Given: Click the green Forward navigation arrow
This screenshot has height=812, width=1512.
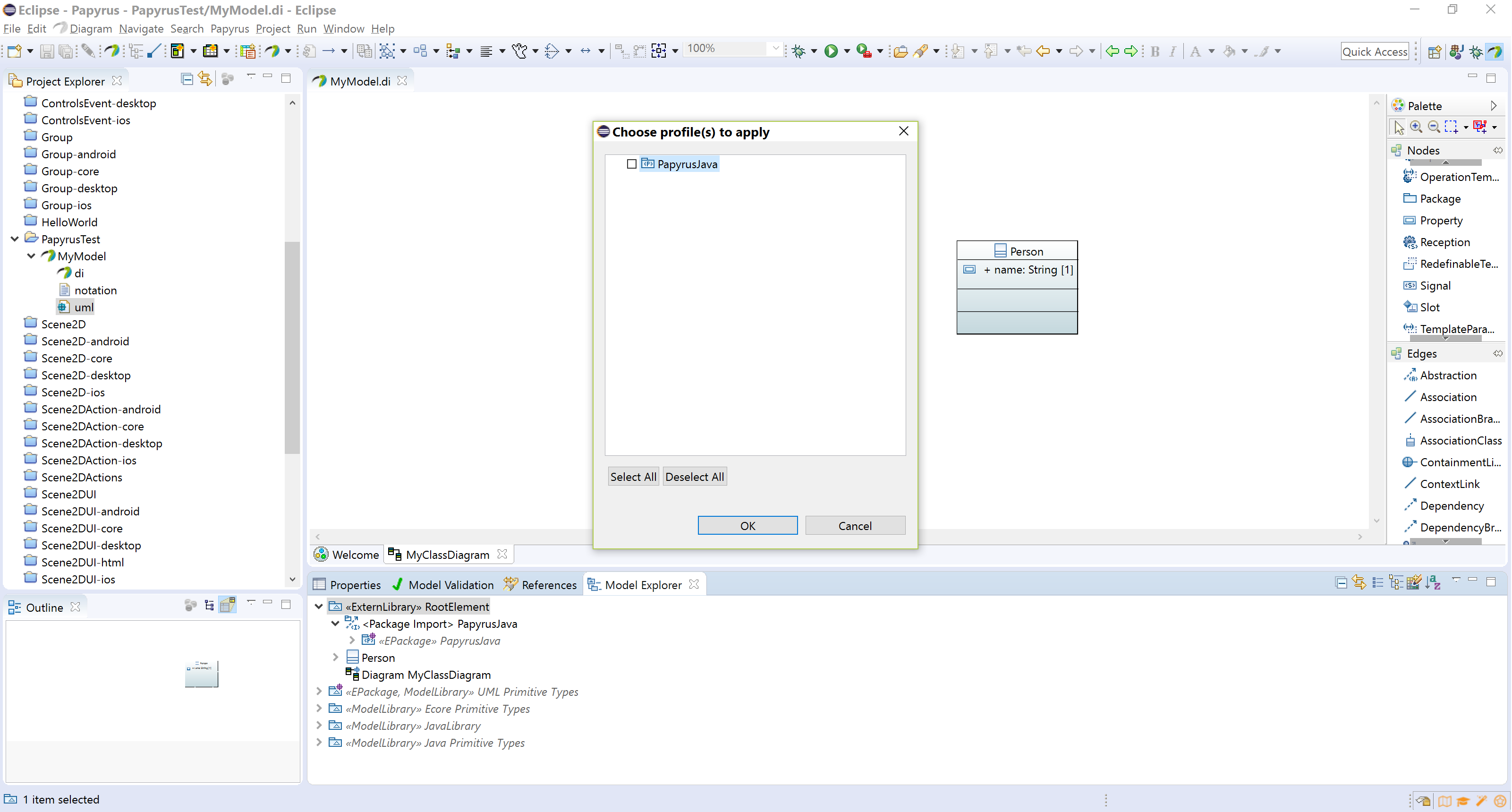Looking at the screenshot, I should click(1130, 51).
